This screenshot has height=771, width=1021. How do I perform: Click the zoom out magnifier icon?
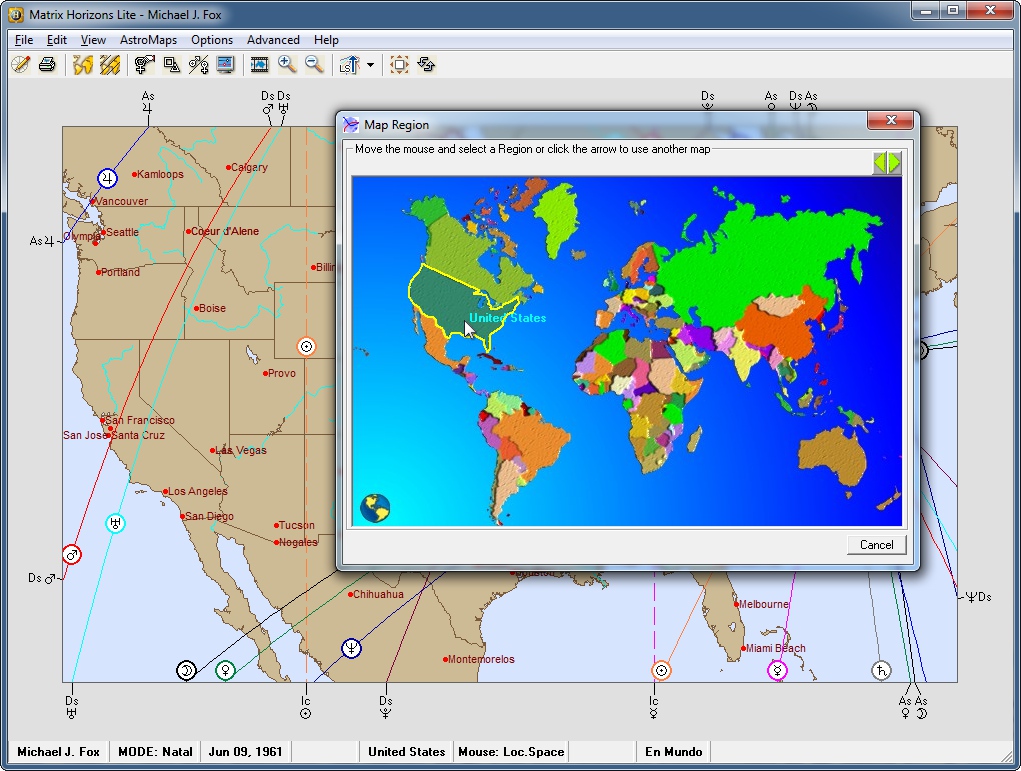[314, 64]
